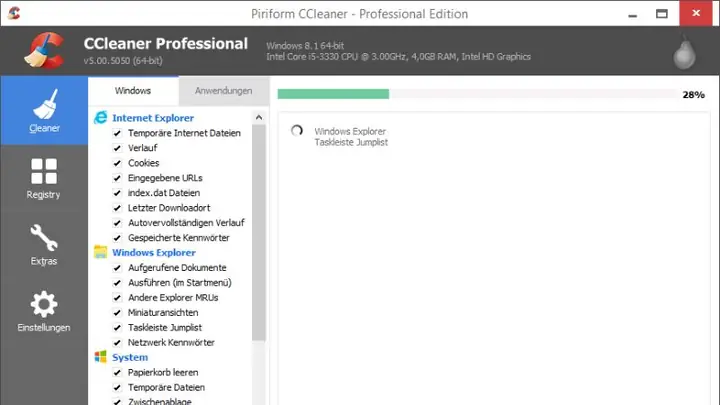Toggle index.dat Dateien checkbox
The height and width of the screenshot is (405, 720).
117,193
